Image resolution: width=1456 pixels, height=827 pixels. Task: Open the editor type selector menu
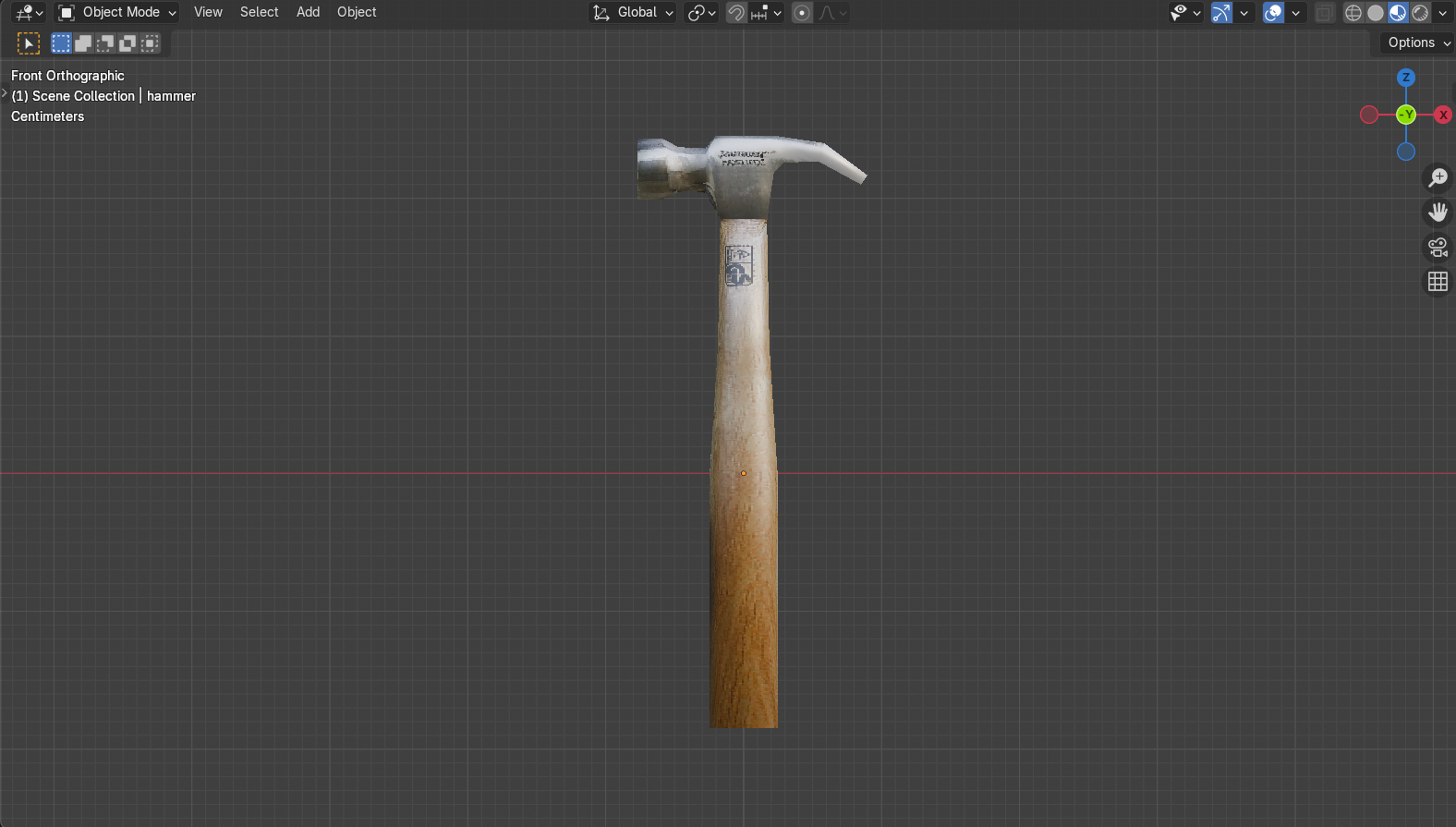(x=29, y=12)
